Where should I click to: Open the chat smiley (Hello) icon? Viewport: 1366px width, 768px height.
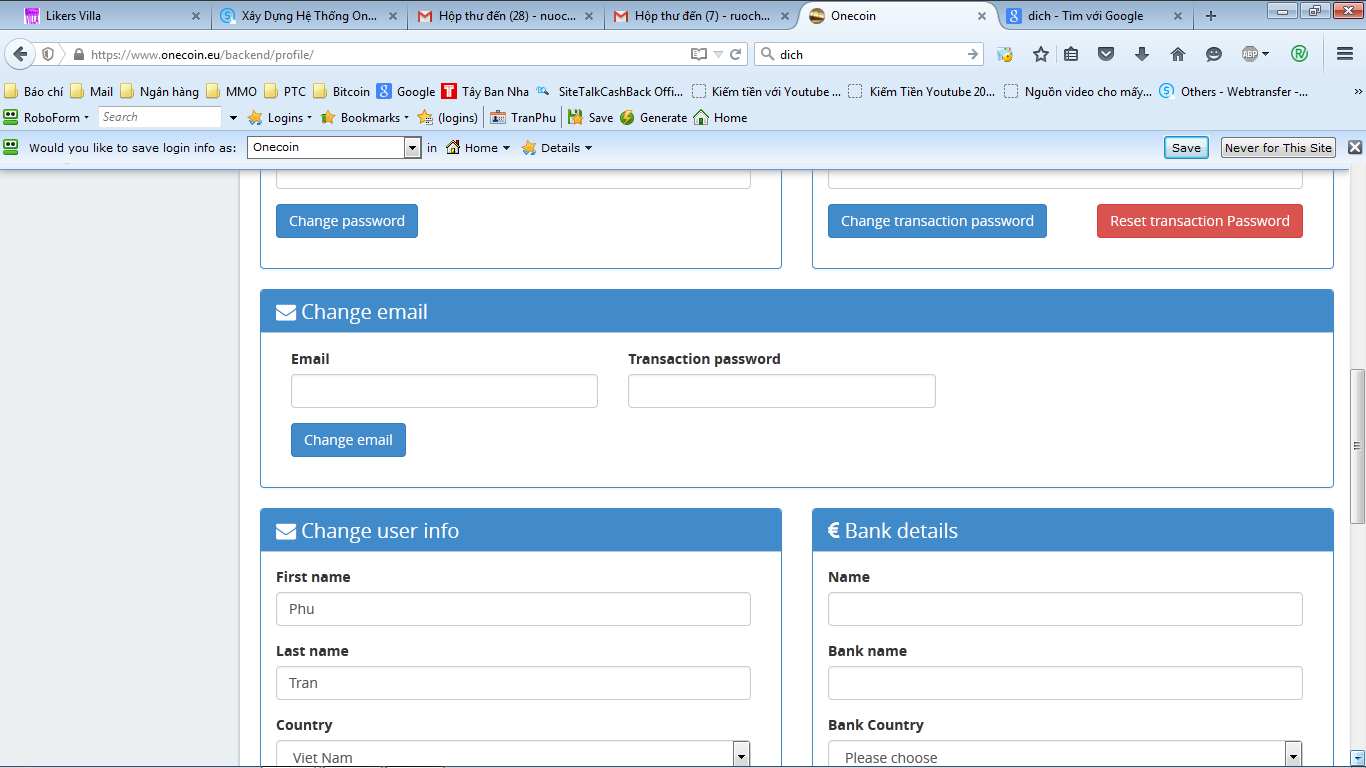click(1214, 54)
